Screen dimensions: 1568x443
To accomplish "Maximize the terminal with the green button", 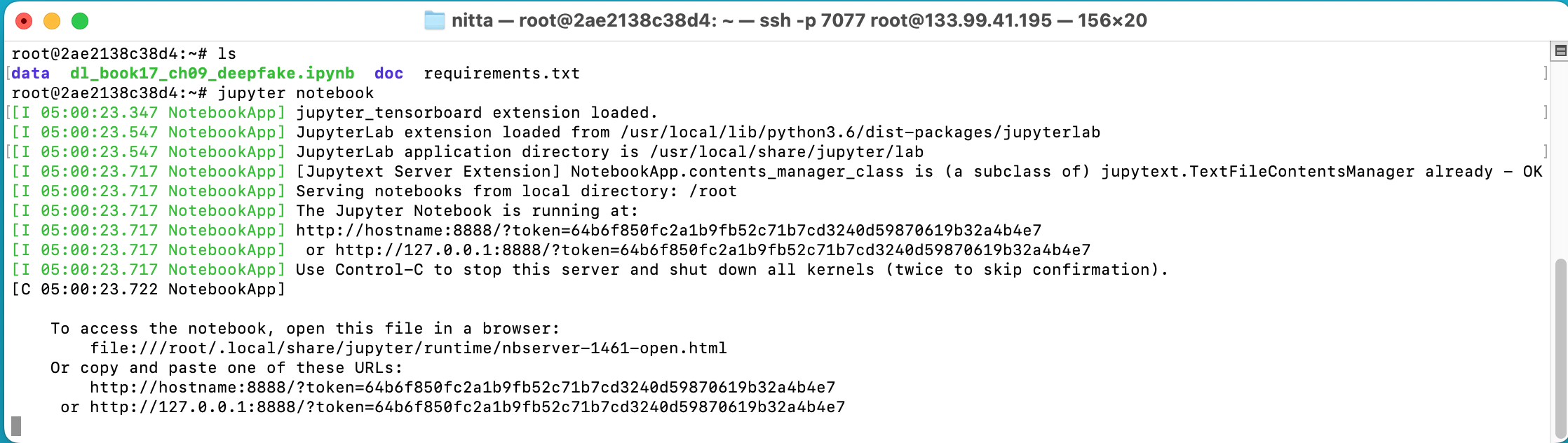I will point(80,21).
